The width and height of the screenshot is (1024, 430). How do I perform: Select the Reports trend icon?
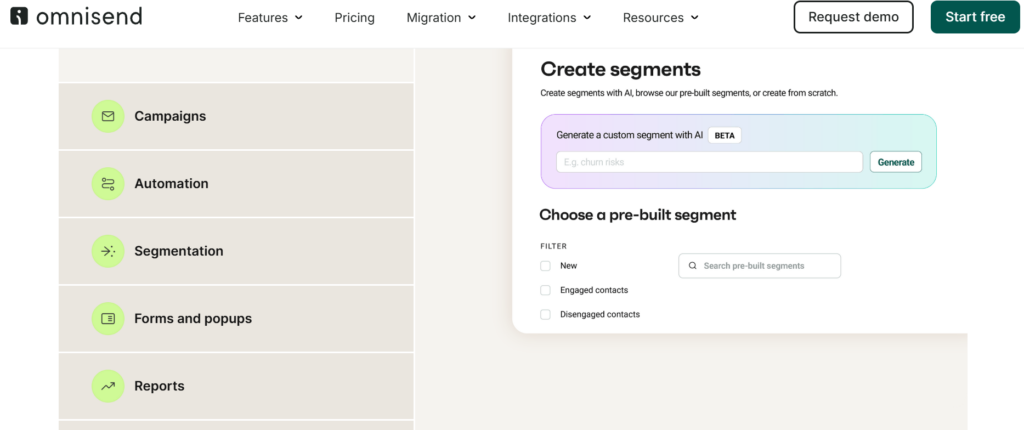point(108,386)
